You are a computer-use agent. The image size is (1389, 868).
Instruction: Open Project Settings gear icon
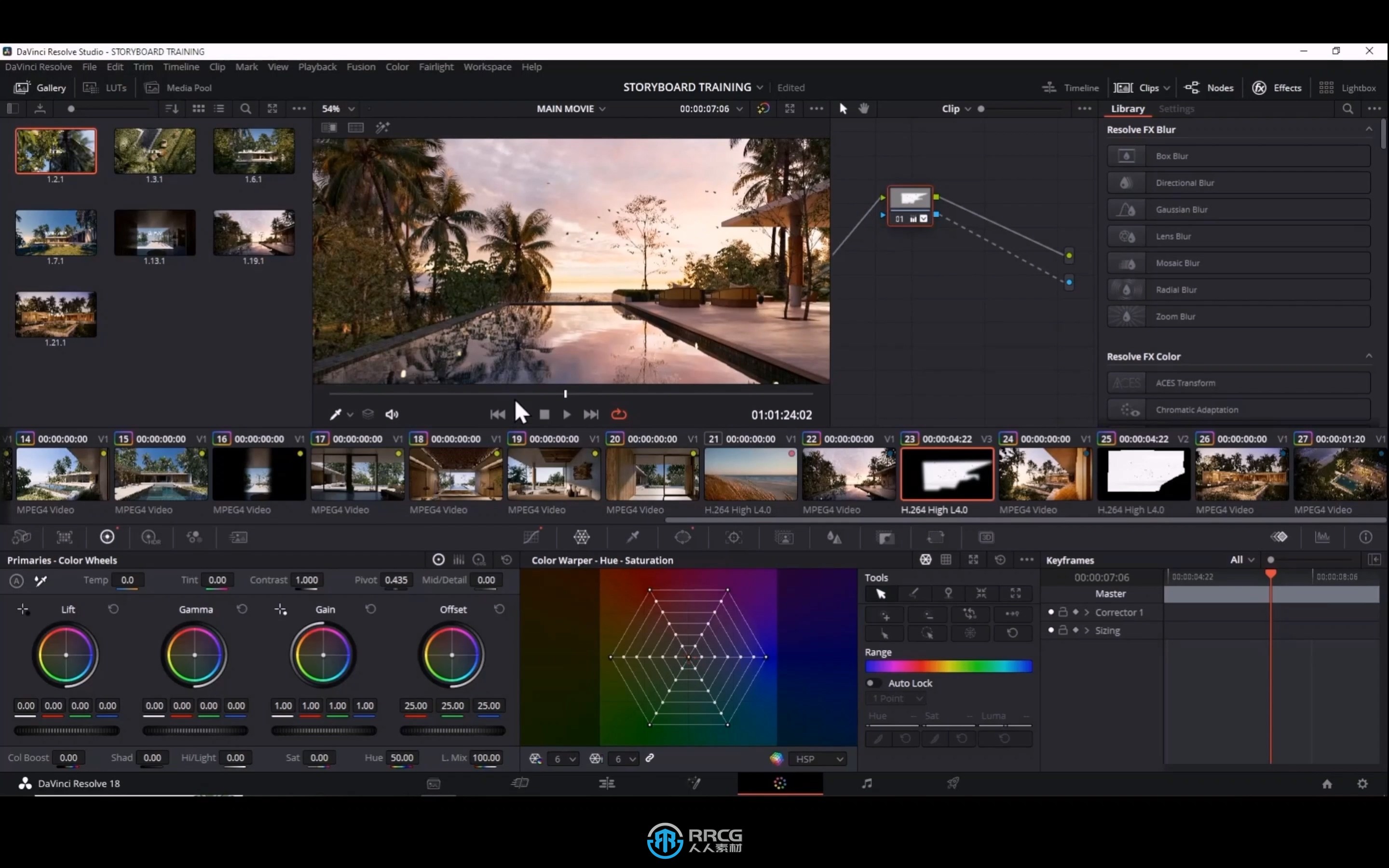point(1362,784)
